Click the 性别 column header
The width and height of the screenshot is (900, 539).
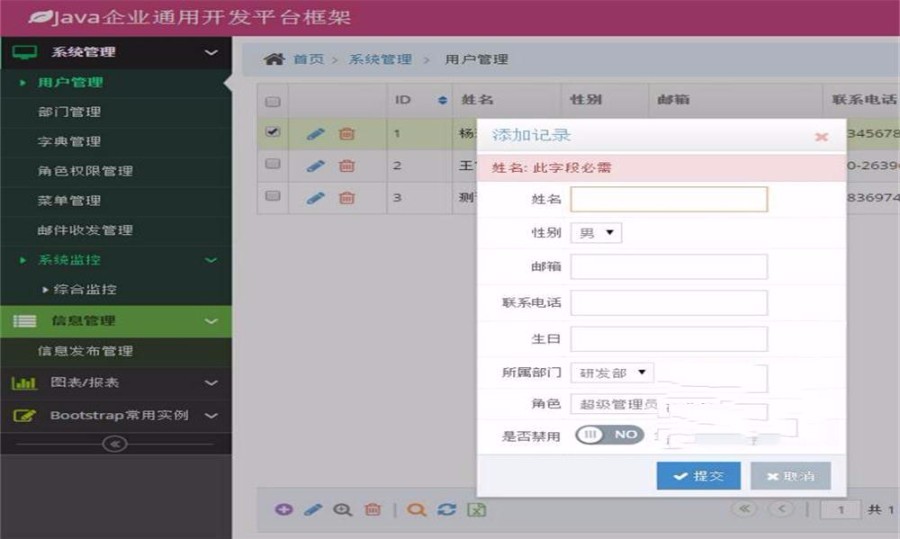tap(586, 100)
